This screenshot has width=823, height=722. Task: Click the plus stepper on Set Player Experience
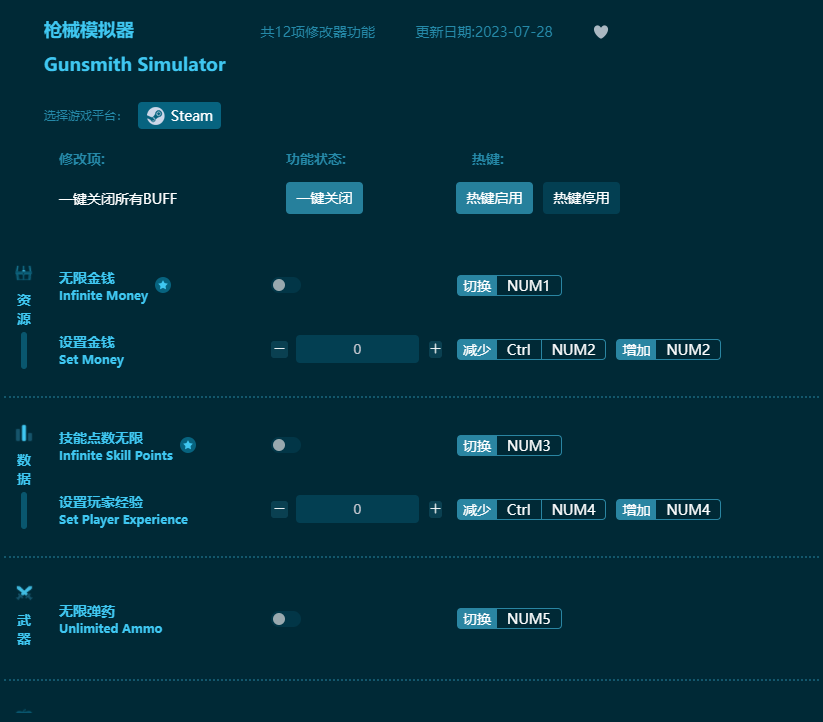click(435, 509)
